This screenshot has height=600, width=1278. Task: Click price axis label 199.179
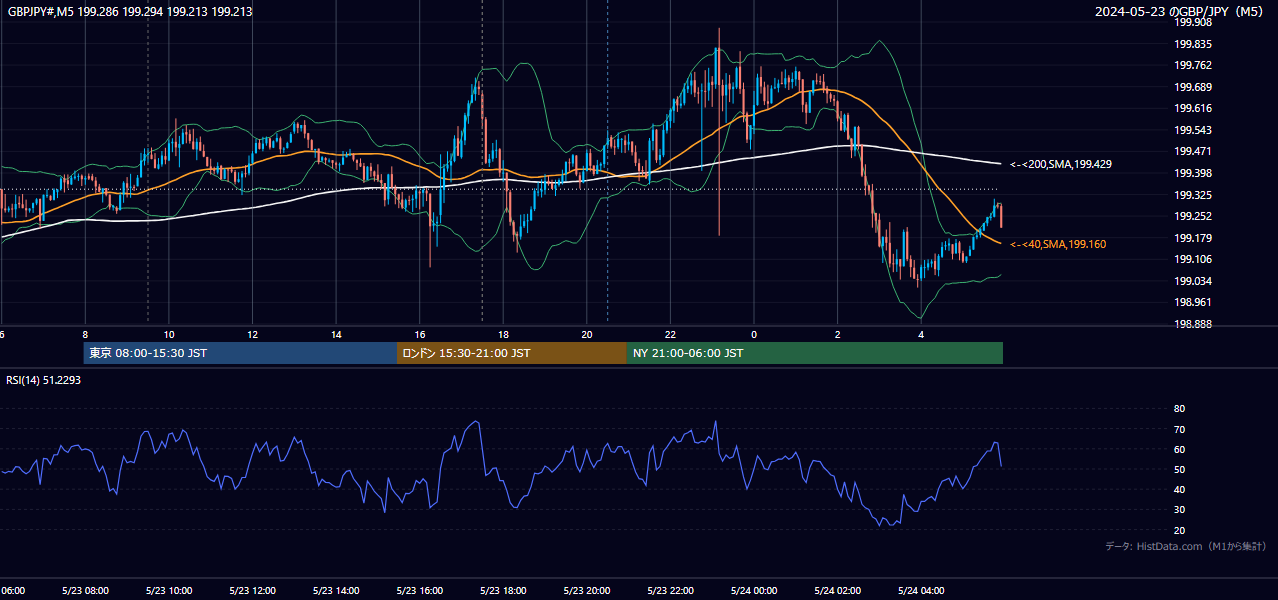(x=1193, y=238)
